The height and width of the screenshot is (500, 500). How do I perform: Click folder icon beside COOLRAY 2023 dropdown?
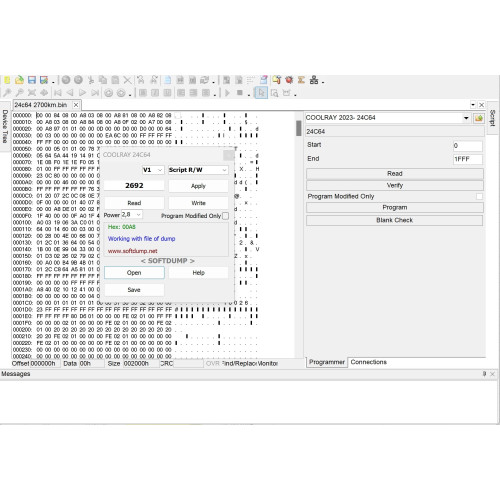[479, 118]
